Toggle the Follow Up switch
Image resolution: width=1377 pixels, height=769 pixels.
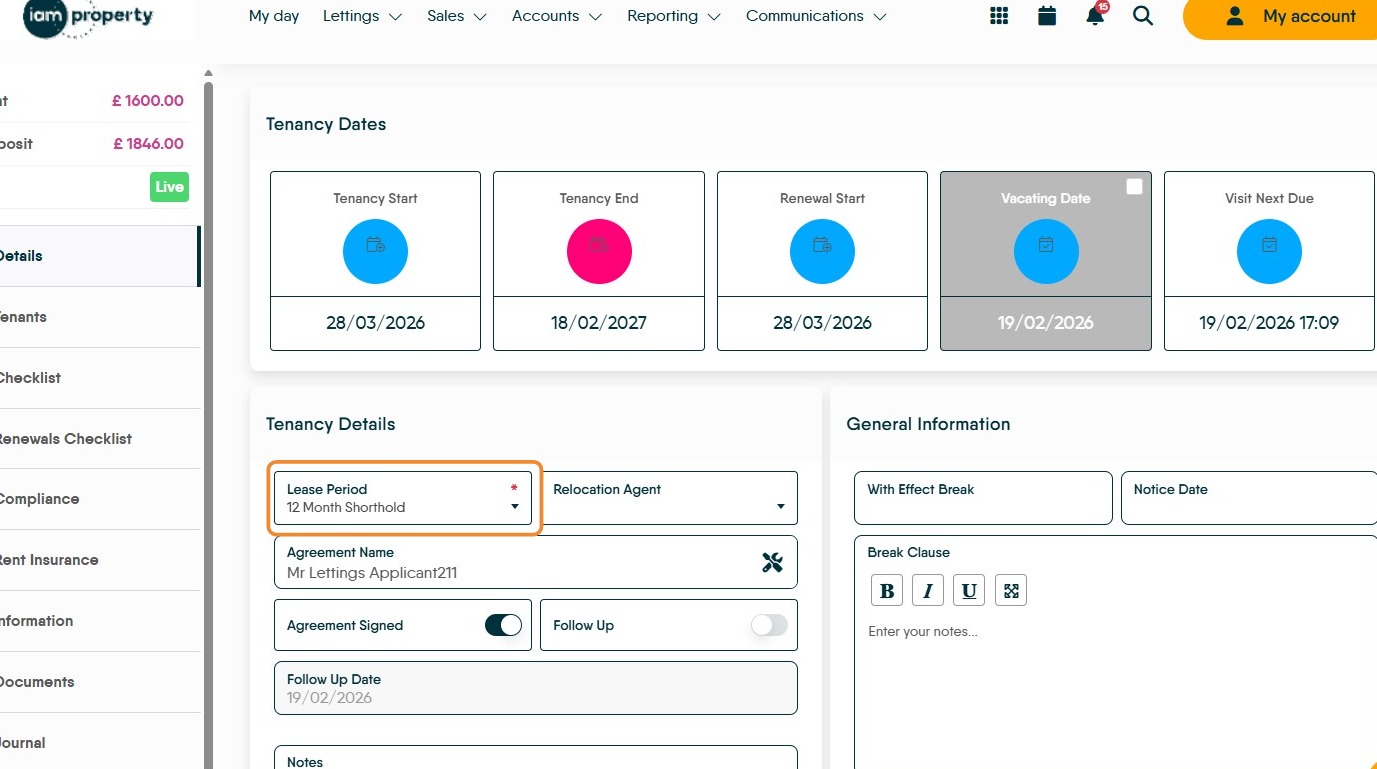tap(769, 625)
